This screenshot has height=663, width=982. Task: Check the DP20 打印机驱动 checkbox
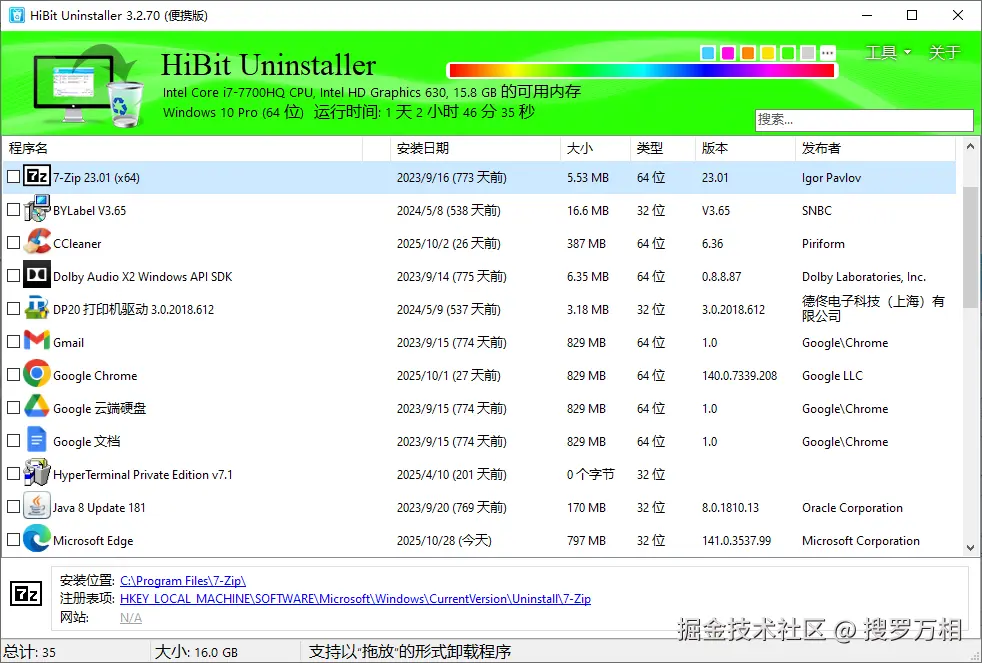click(x=13, y=309)
